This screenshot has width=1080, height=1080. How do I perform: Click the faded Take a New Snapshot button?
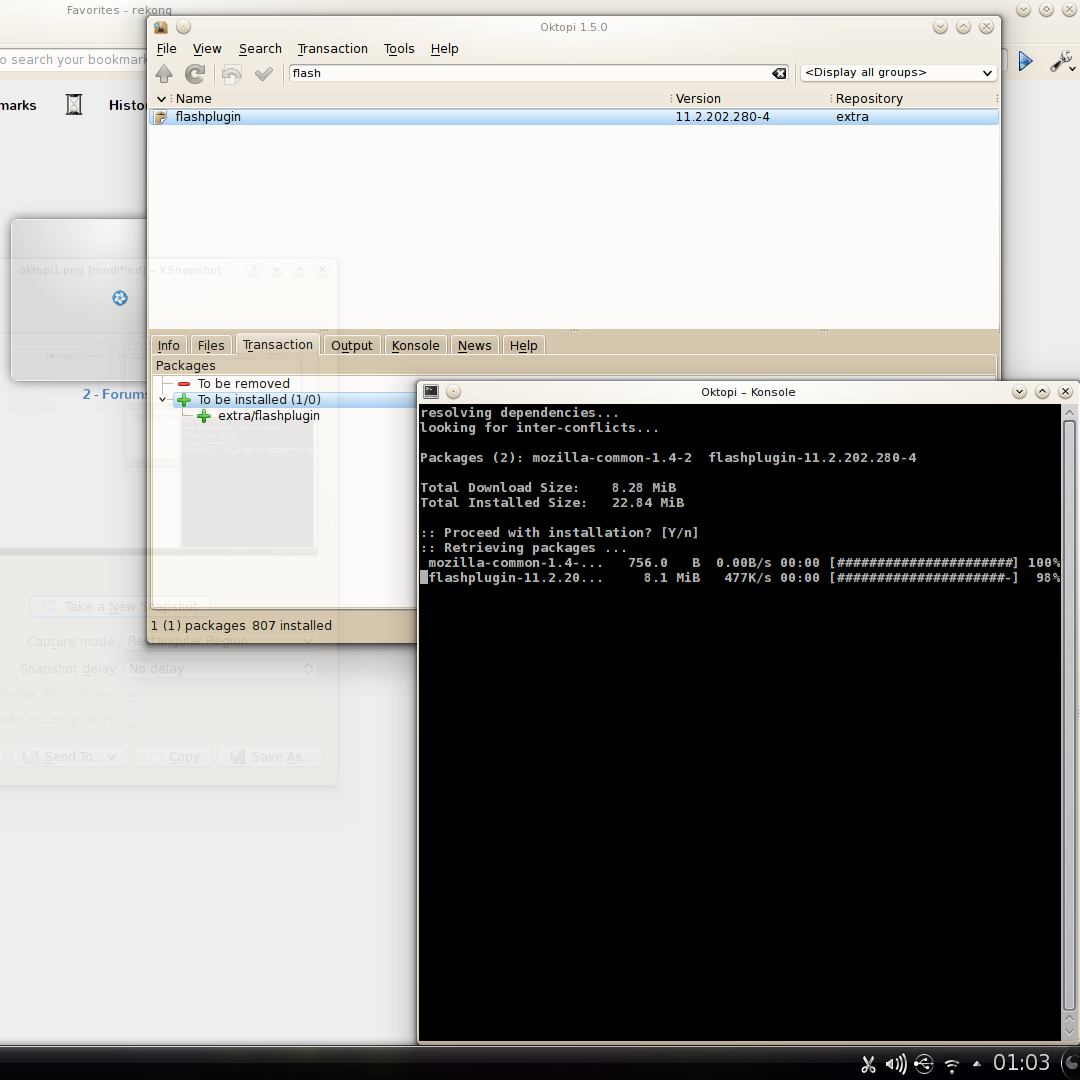click(120, 606)
